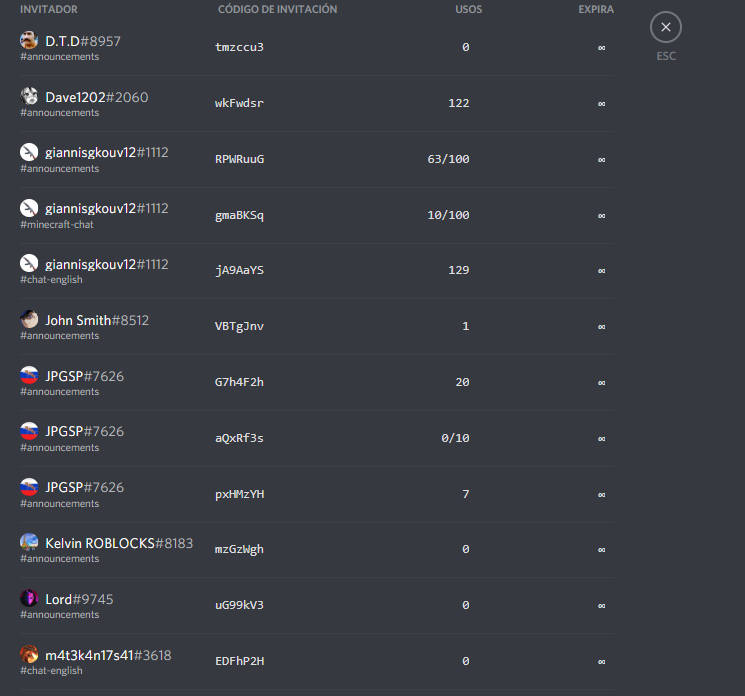The width and height of the screenshot is (745, 696).
Task: Click Lord#9745 avatar icon
Action: click(x=29, y=598)
